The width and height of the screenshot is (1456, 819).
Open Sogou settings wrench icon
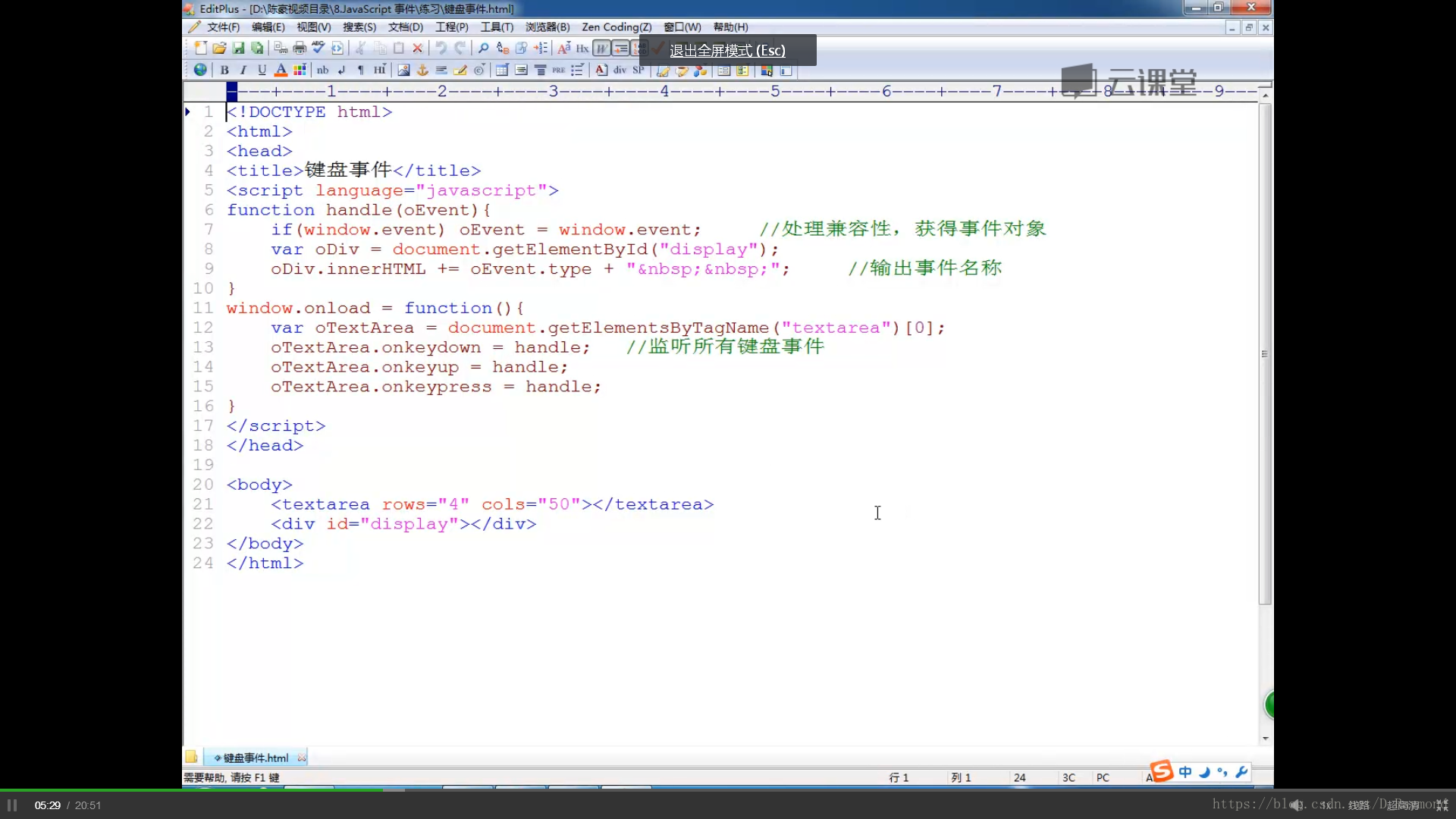1241,772
